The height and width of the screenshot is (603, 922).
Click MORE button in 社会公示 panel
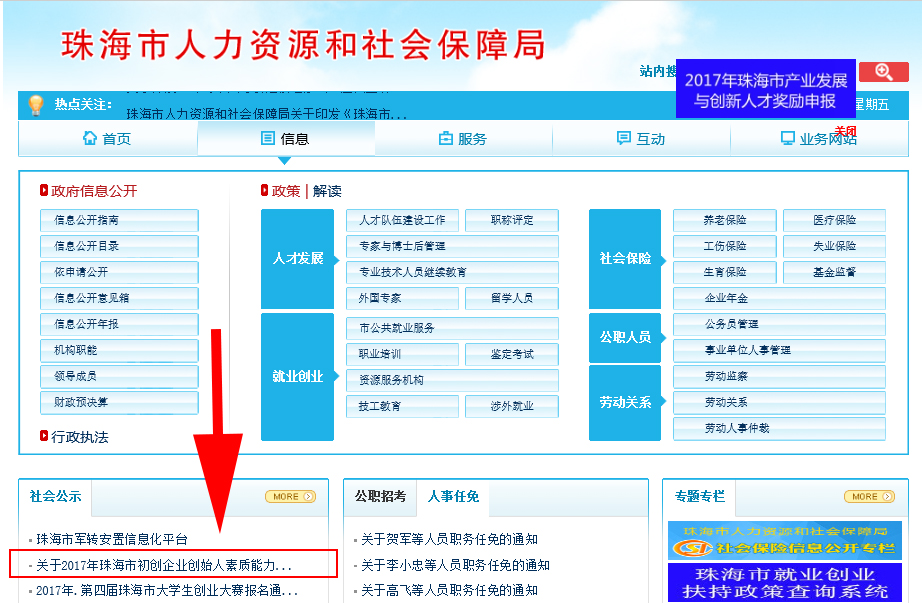(290, 496)
